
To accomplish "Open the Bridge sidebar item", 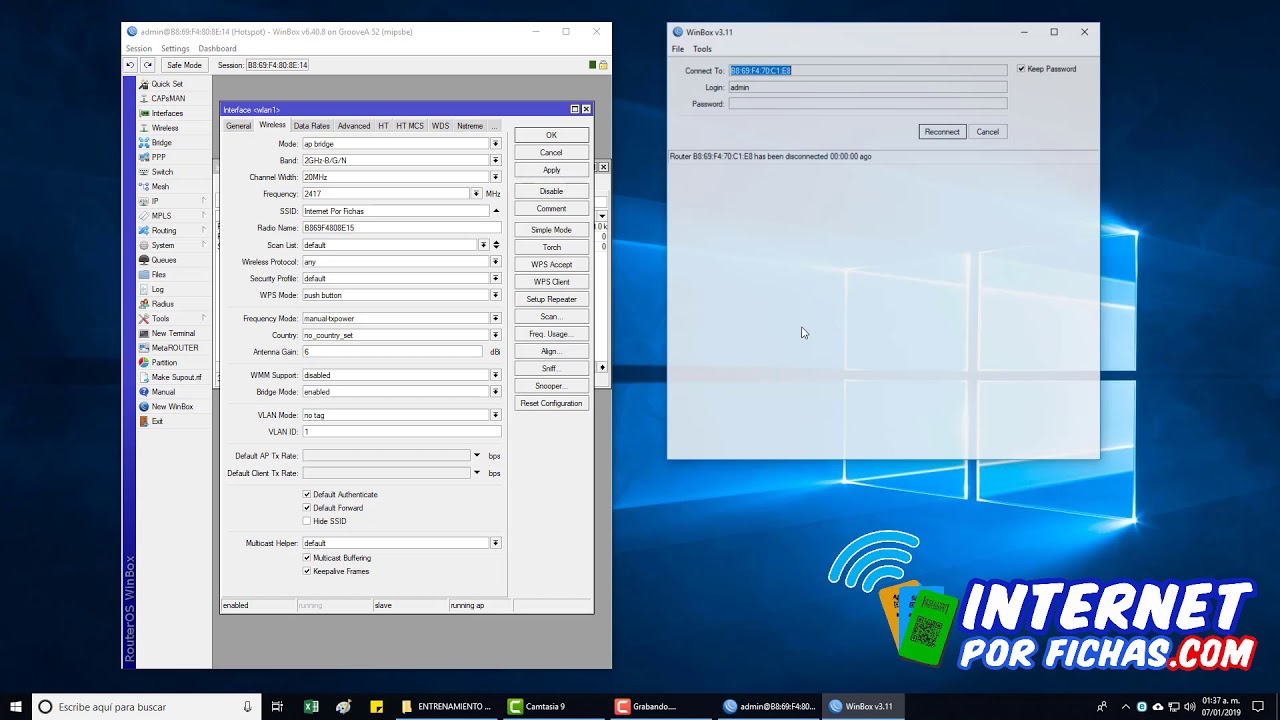I will click(161, 143).
